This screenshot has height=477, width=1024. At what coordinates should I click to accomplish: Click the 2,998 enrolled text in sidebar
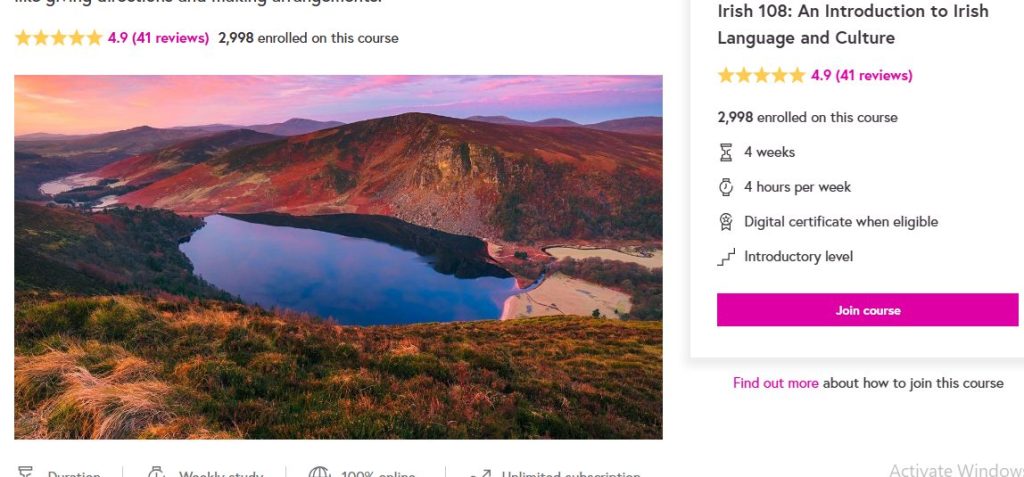(807, 117)
